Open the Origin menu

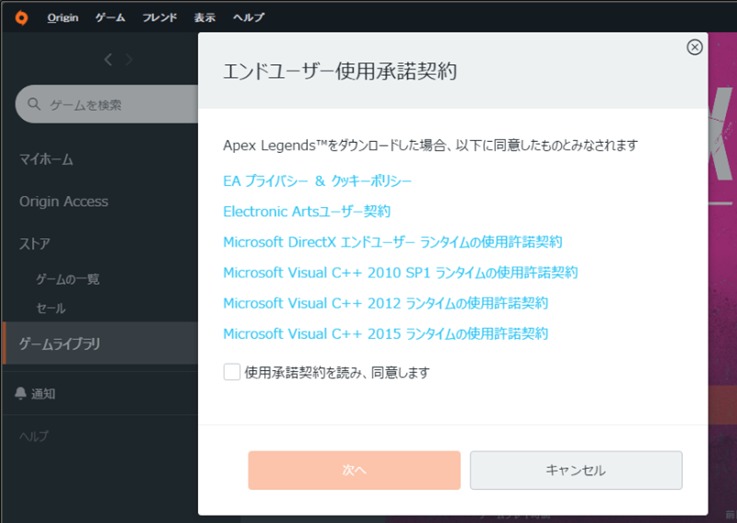(63, 18)
